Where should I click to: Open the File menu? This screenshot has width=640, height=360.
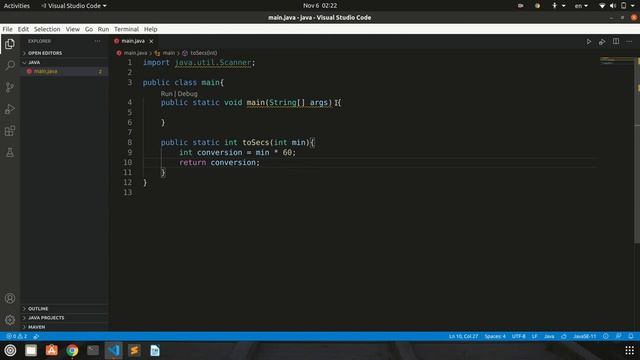pyautogui.click(x=7, y=29)
